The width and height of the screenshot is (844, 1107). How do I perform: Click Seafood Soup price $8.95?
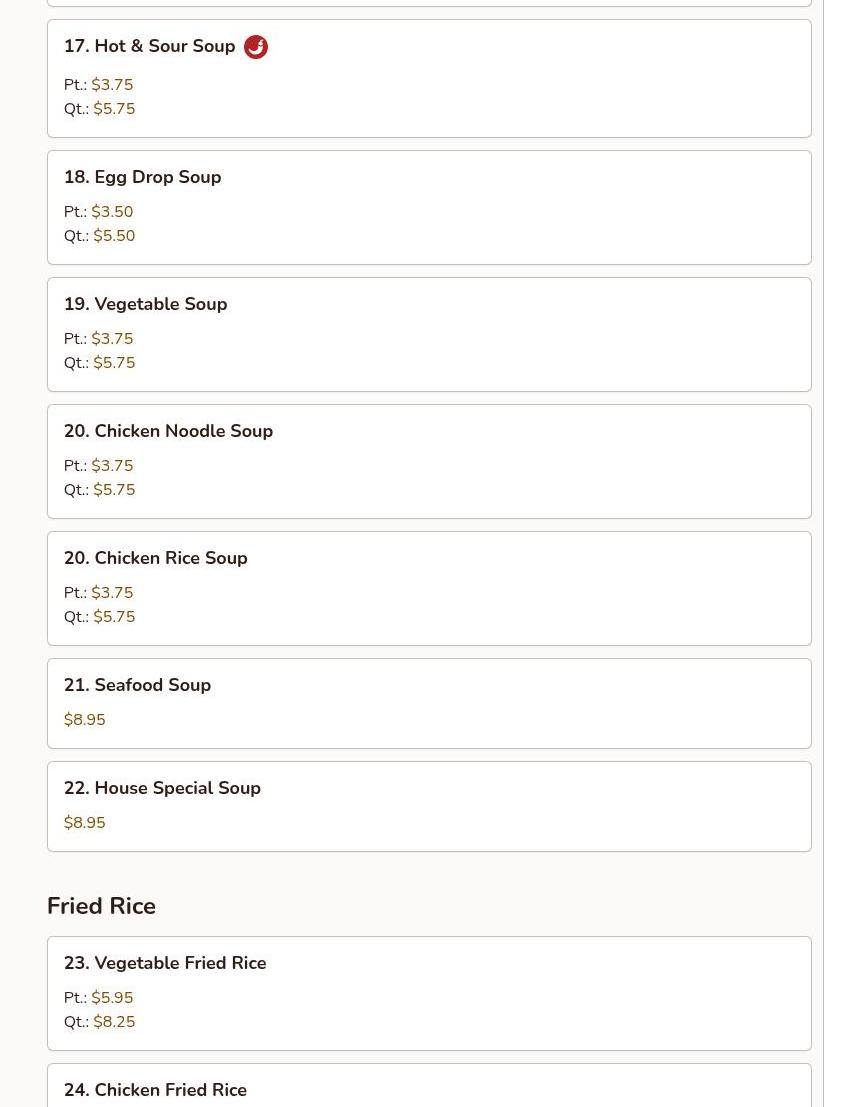click(85, 719)
